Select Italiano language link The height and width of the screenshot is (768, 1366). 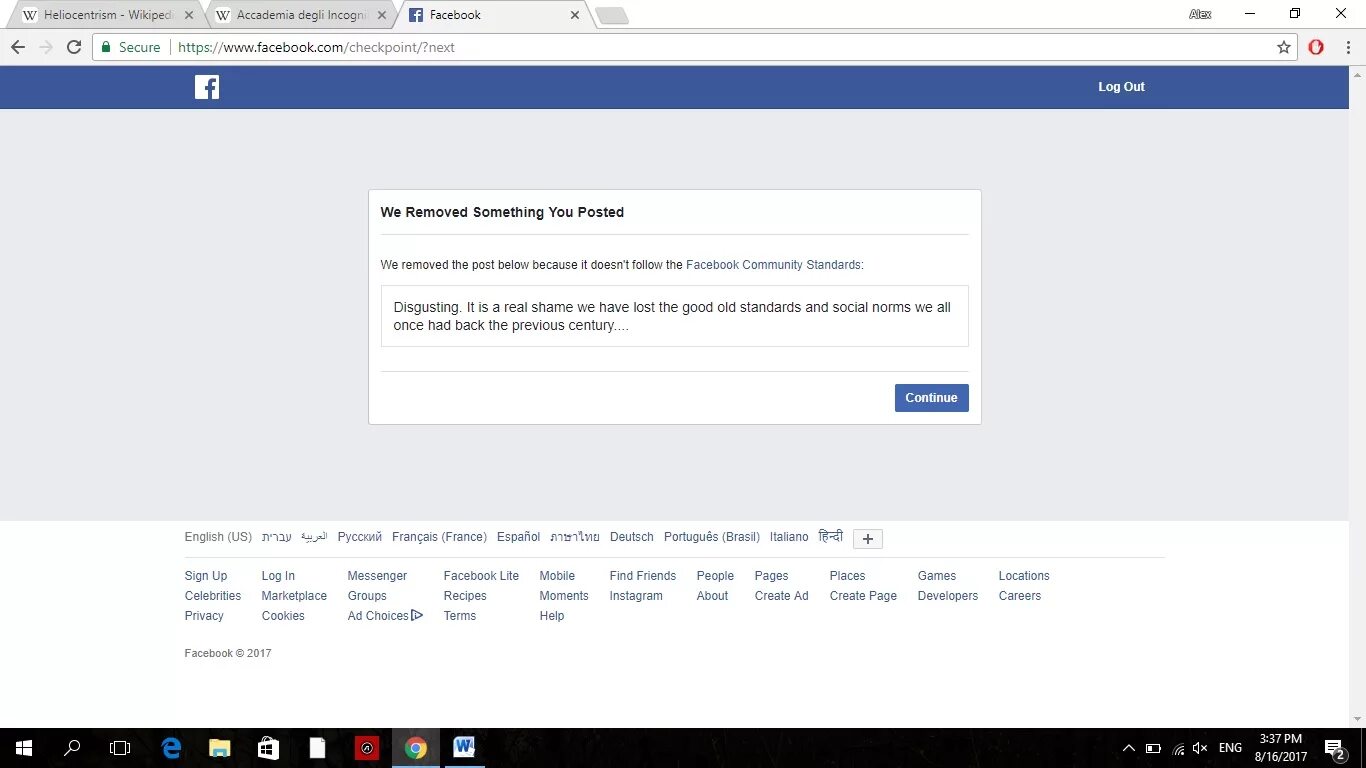789,537
